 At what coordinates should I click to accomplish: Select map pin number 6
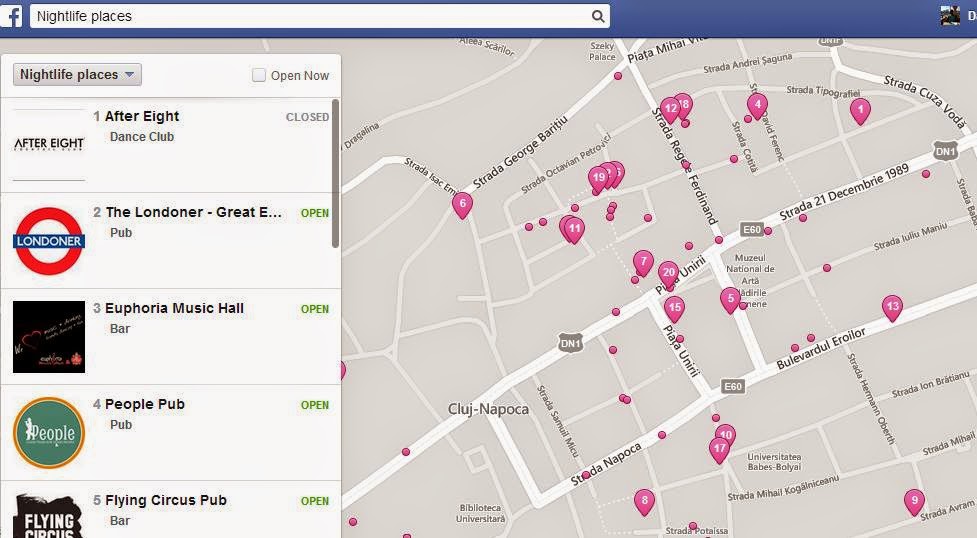click(462, 205)
